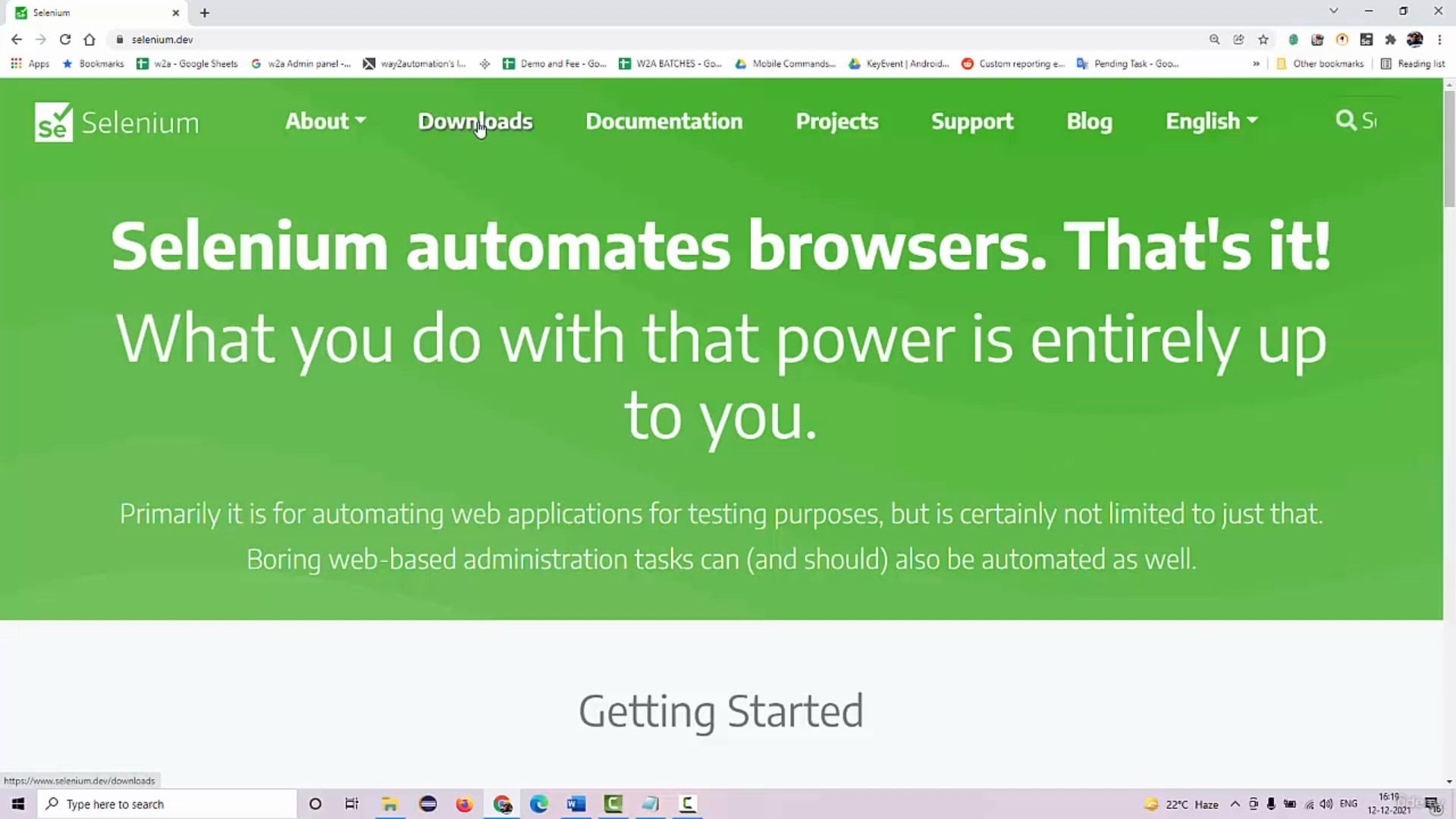The width and height of the screenshot is (1456, 819).
Task: Open the Support nav item
Action: coord(972,121)
